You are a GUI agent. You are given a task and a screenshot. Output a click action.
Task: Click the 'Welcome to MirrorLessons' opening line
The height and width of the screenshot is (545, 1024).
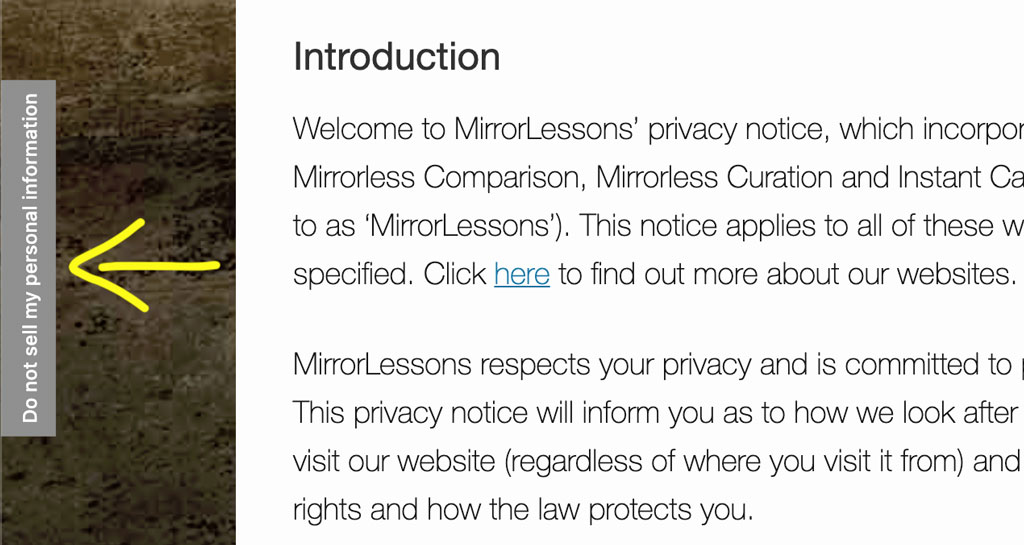(658, 129)
